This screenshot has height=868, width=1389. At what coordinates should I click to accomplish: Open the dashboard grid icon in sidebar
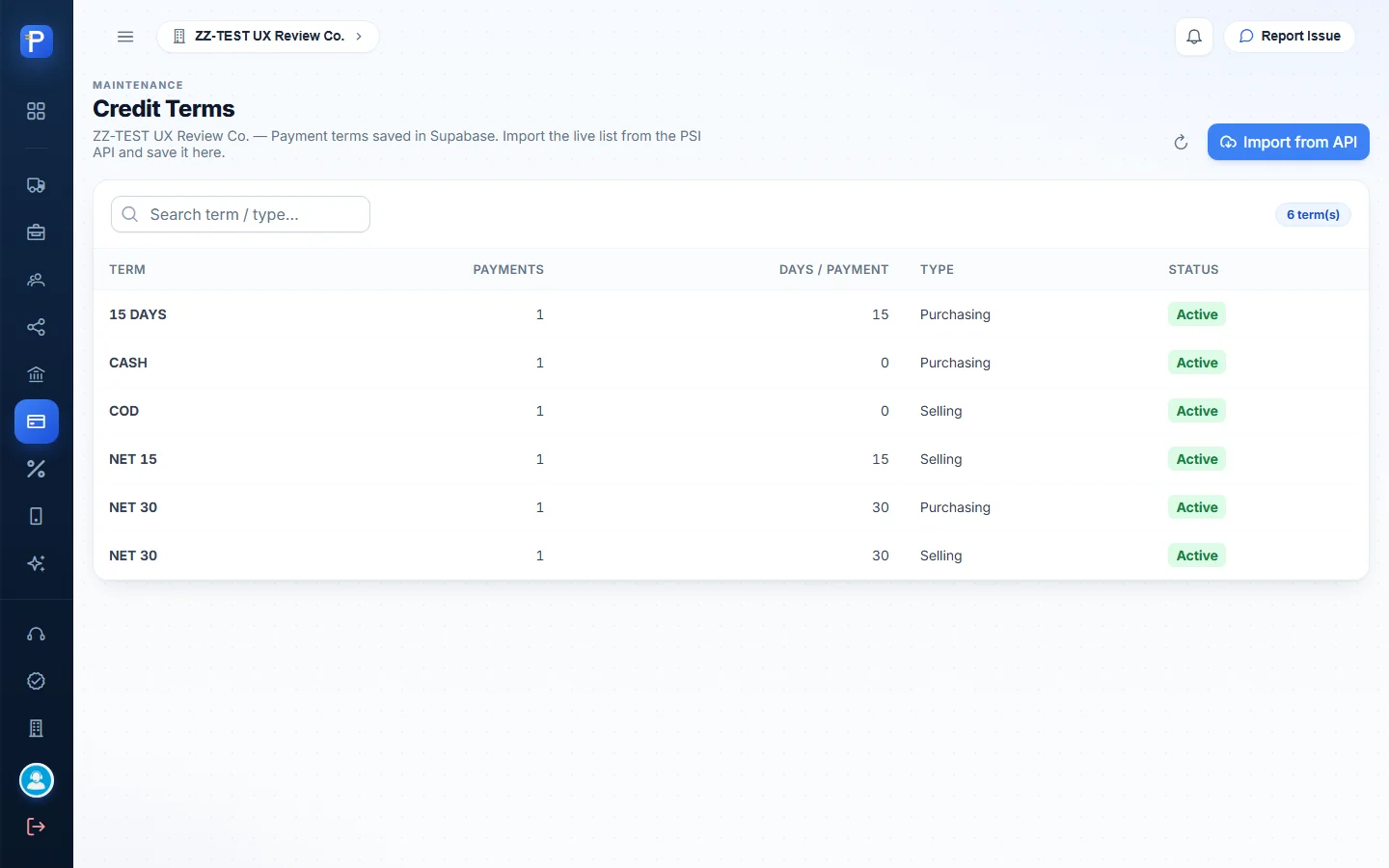[x=37, y=111]
